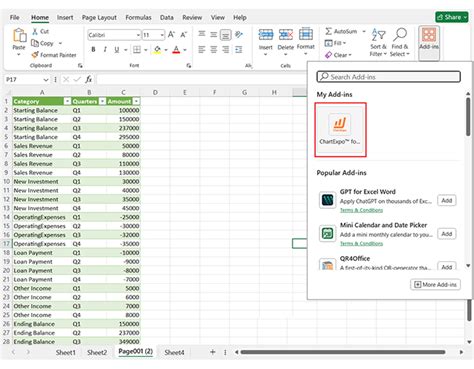This screenshot has height=369, width=474.
Task: Align text to middle vertically
Action: [x=214, y=34]
